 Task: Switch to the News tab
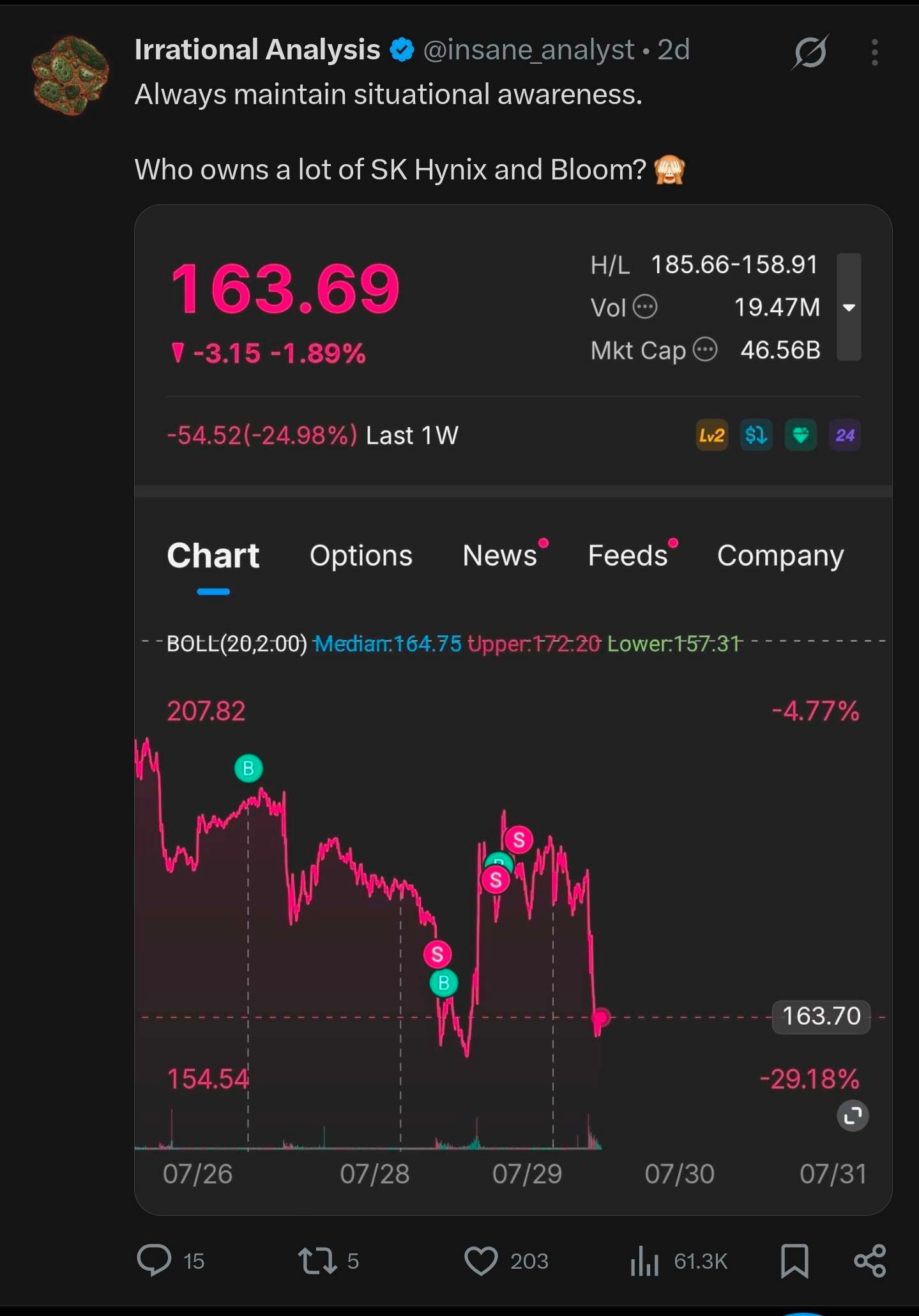(x=500, y=556)
